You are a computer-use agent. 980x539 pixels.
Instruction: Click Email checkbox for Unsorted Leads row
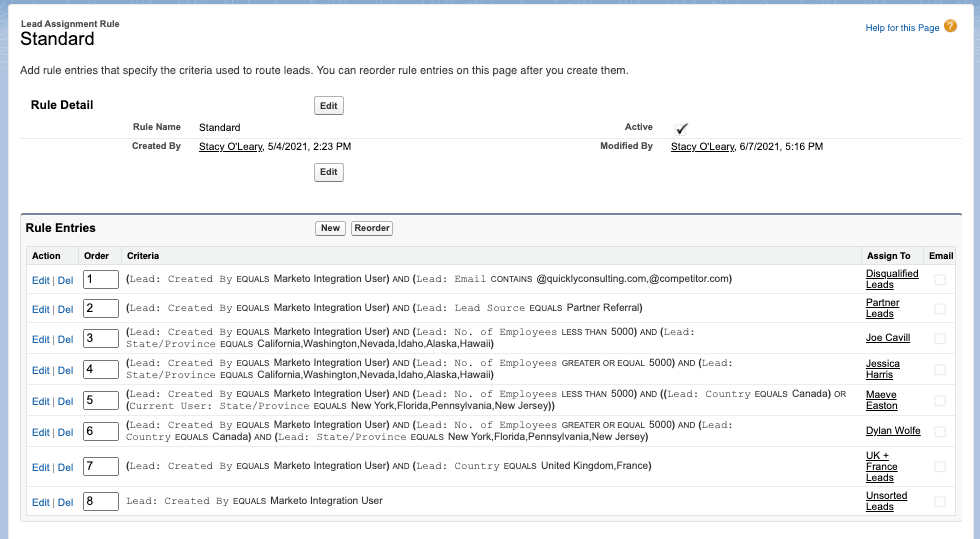click(x=939, y=501)
